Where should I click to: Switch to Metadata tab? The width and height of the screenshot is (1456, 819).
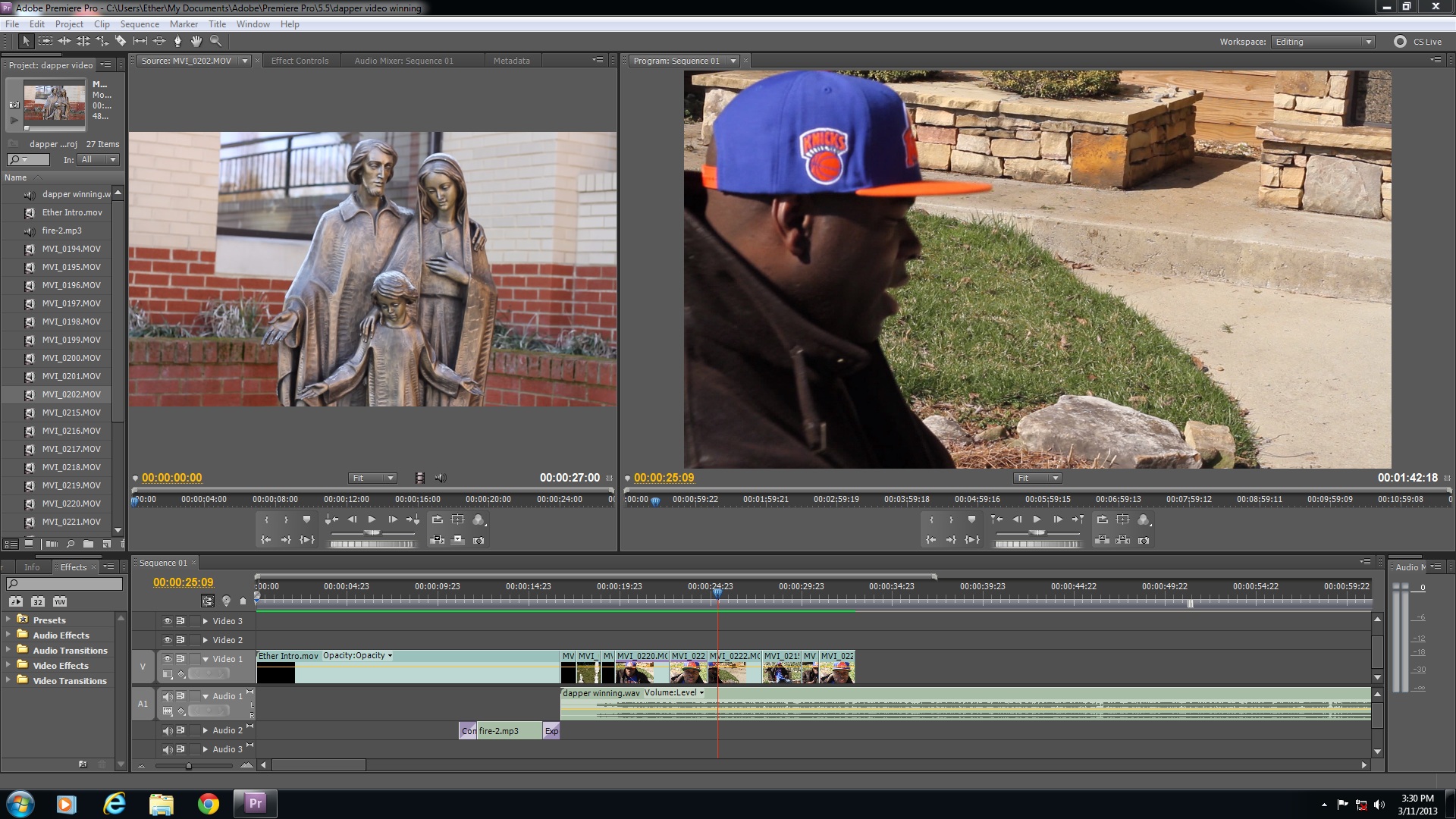(x=512, y=61)
